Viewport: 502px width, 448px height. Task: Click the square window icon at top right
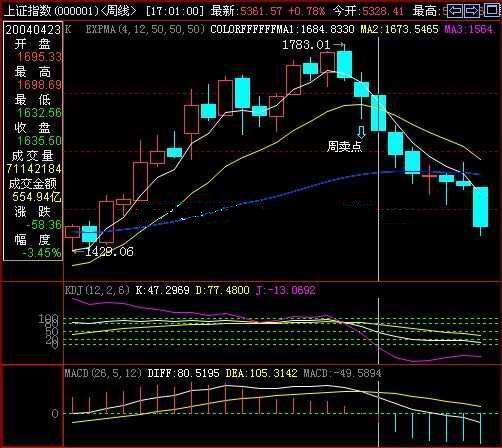[x=493, y=10]
